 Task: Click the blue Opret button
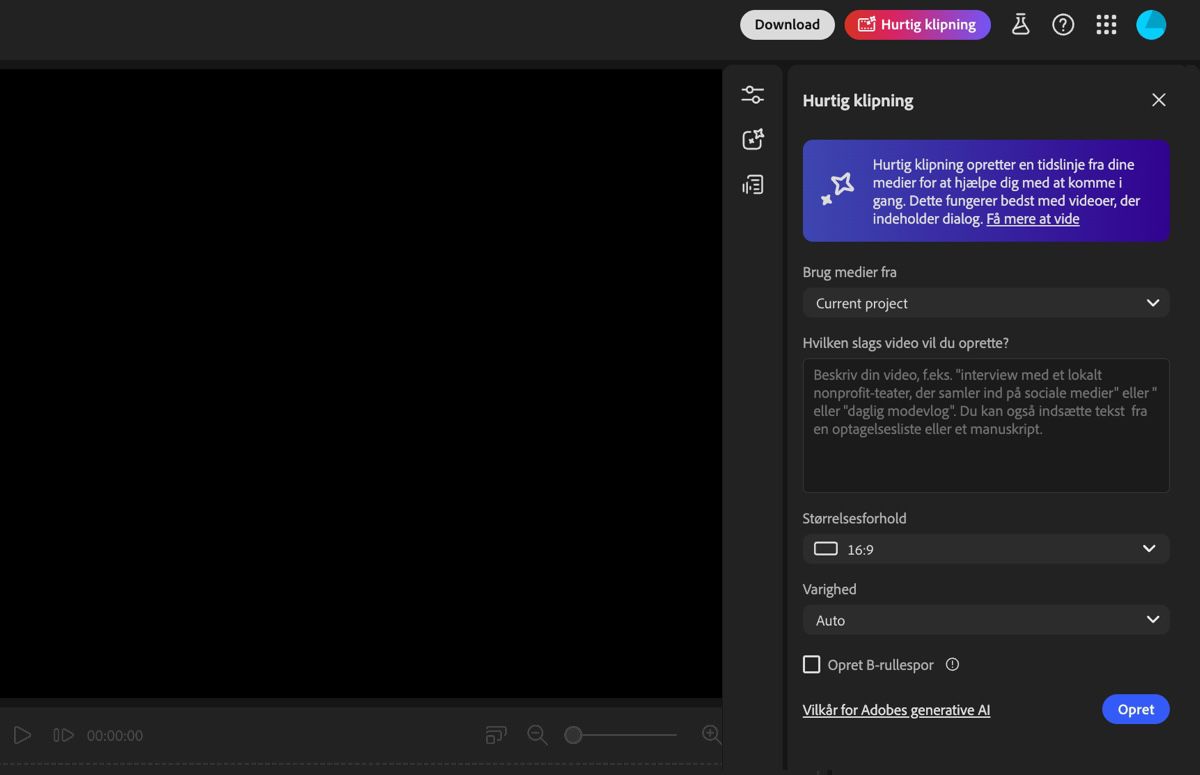1136,709
